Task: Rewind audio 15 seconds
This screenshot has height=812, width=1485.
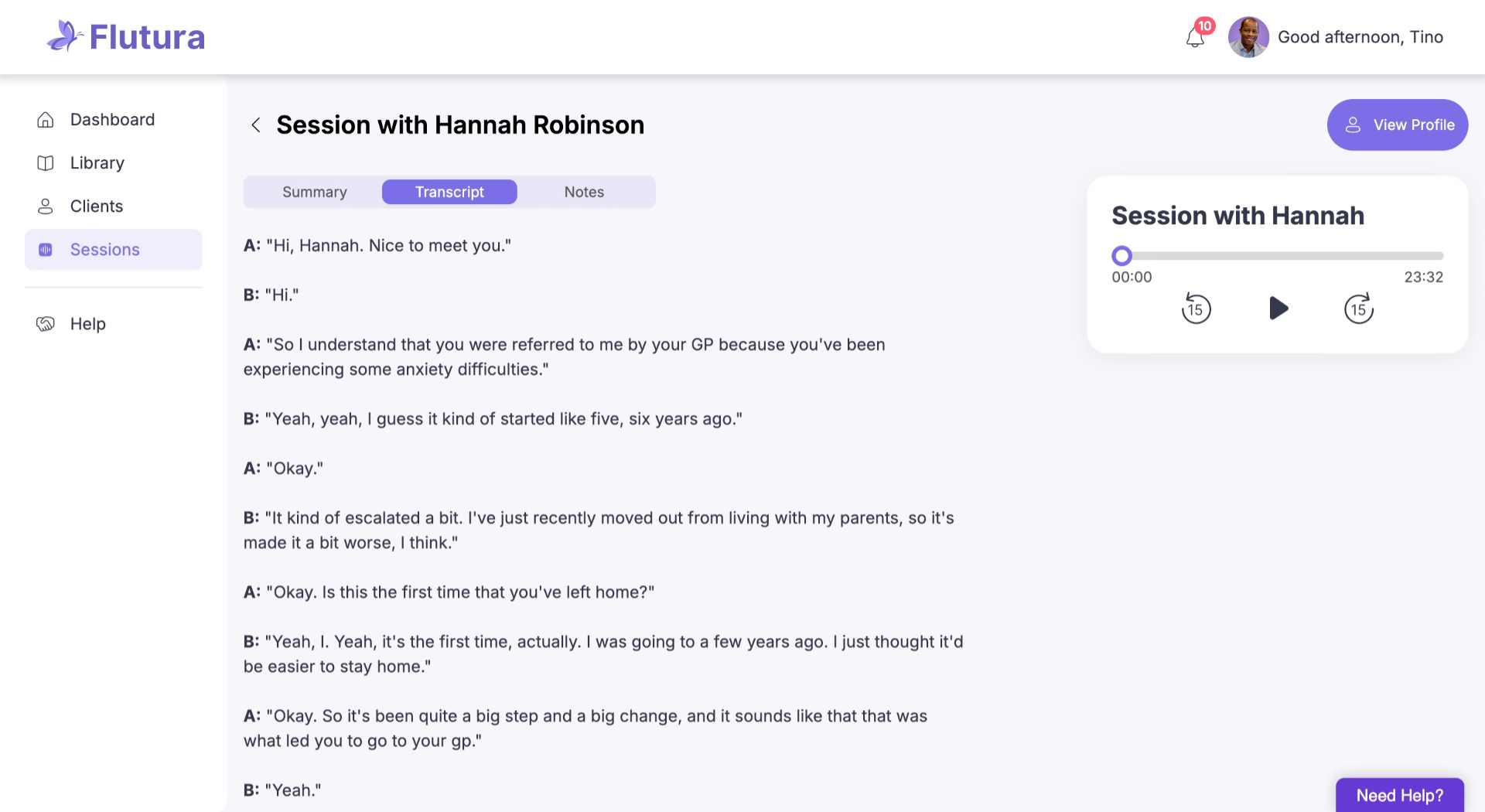Action: [x=1196, y=309]
